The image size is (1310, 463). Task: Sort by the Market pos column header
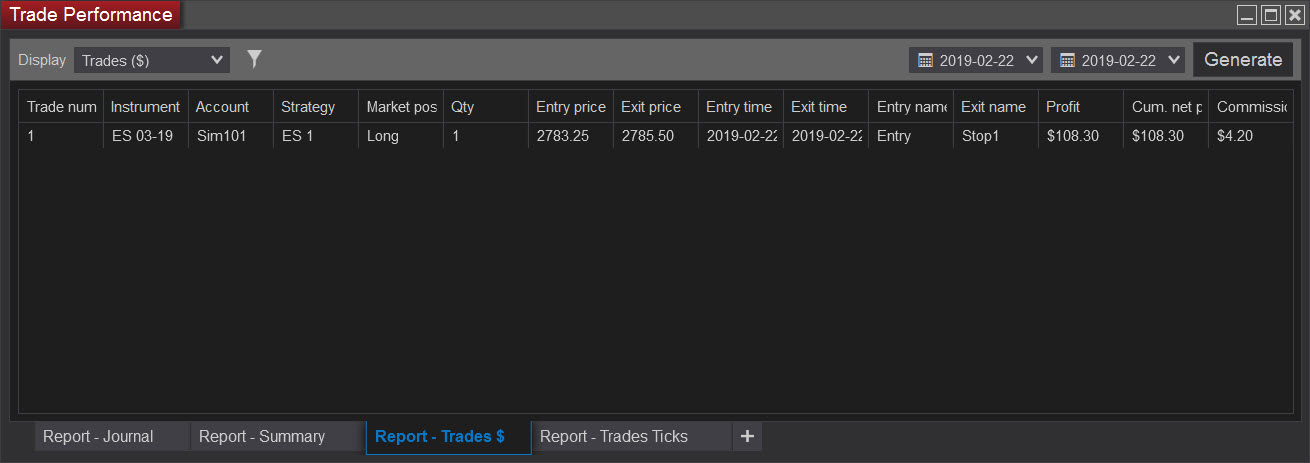401,107
